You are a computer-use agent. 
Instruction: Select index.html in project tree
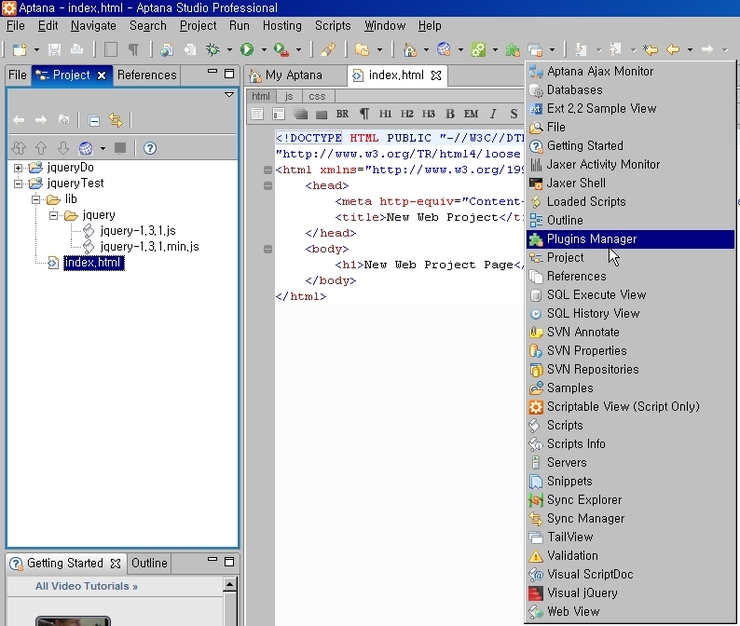(x=93, y=262)
